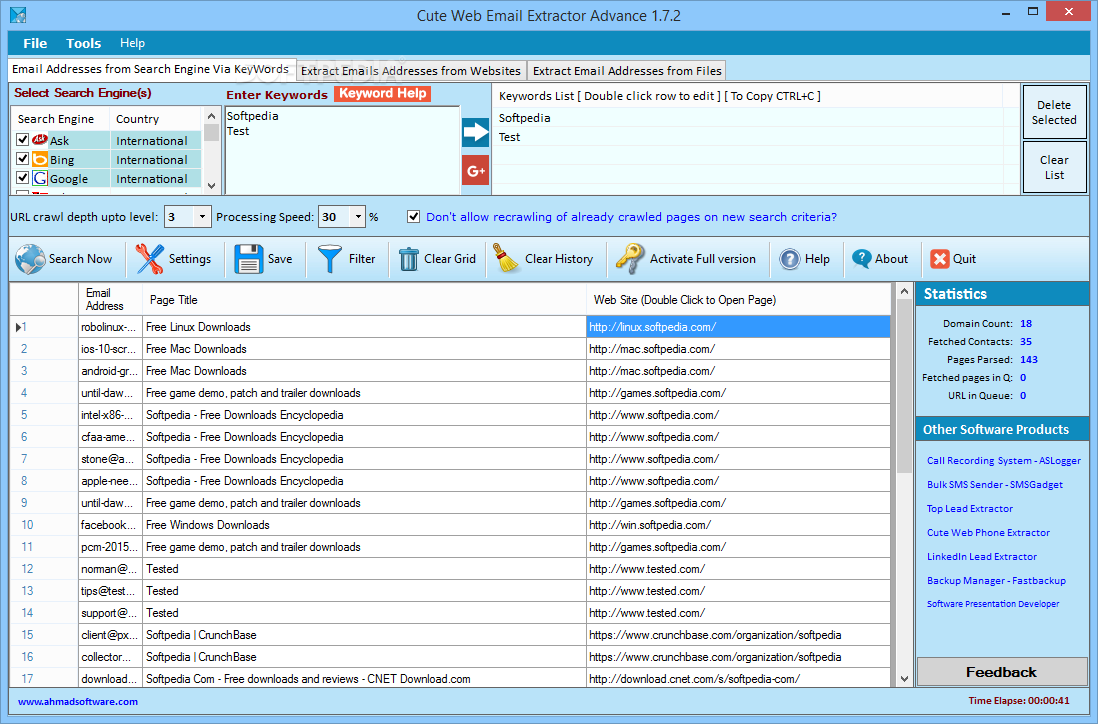Screen dimensions: 1098x724
Task: Select http://download.cnet.com/s/softpedia-com/ cell
Action: (739, 679)
